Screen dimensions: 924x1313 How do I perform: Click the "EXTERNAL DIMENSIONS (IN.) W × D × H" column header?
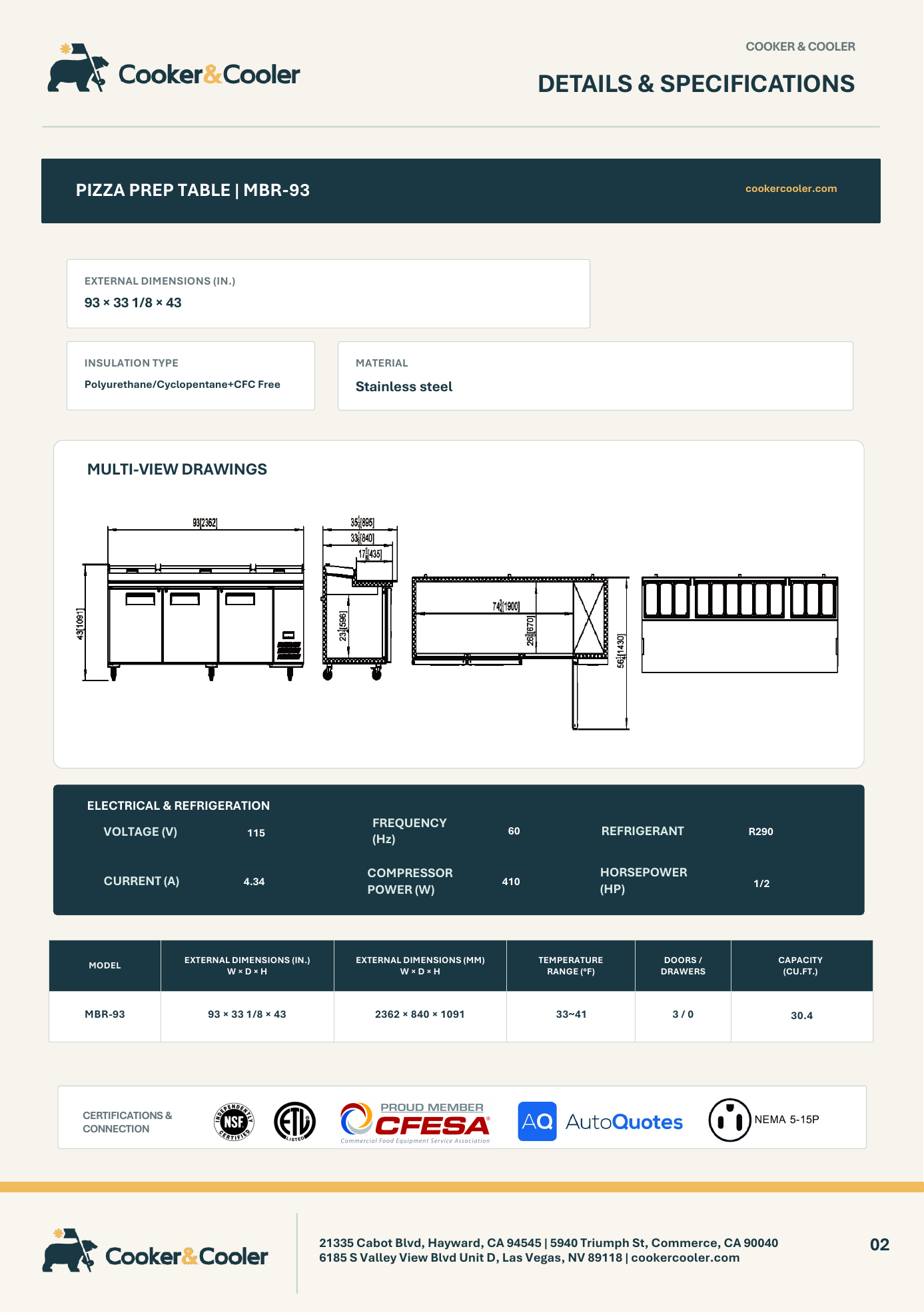(x=247, y=966)
